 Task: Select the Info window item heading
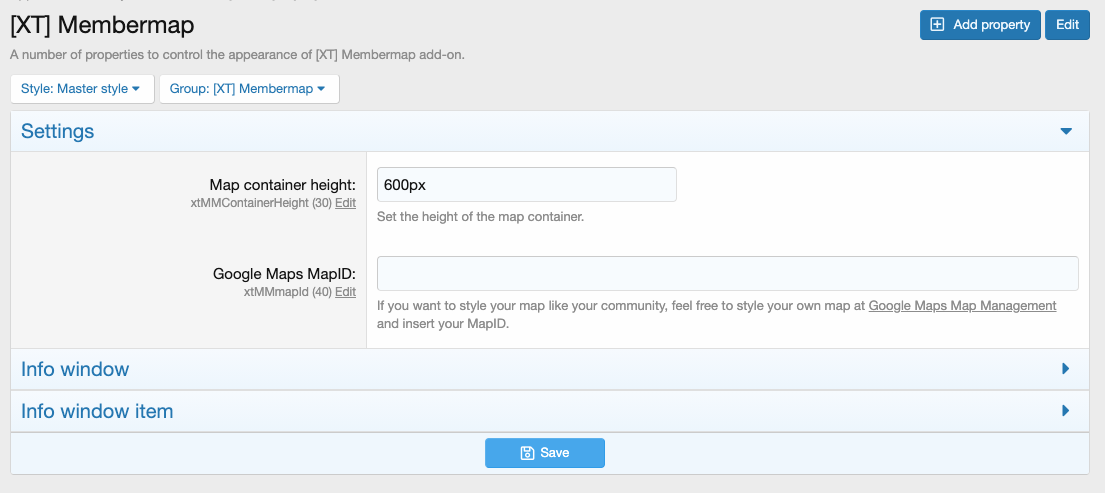97,411
